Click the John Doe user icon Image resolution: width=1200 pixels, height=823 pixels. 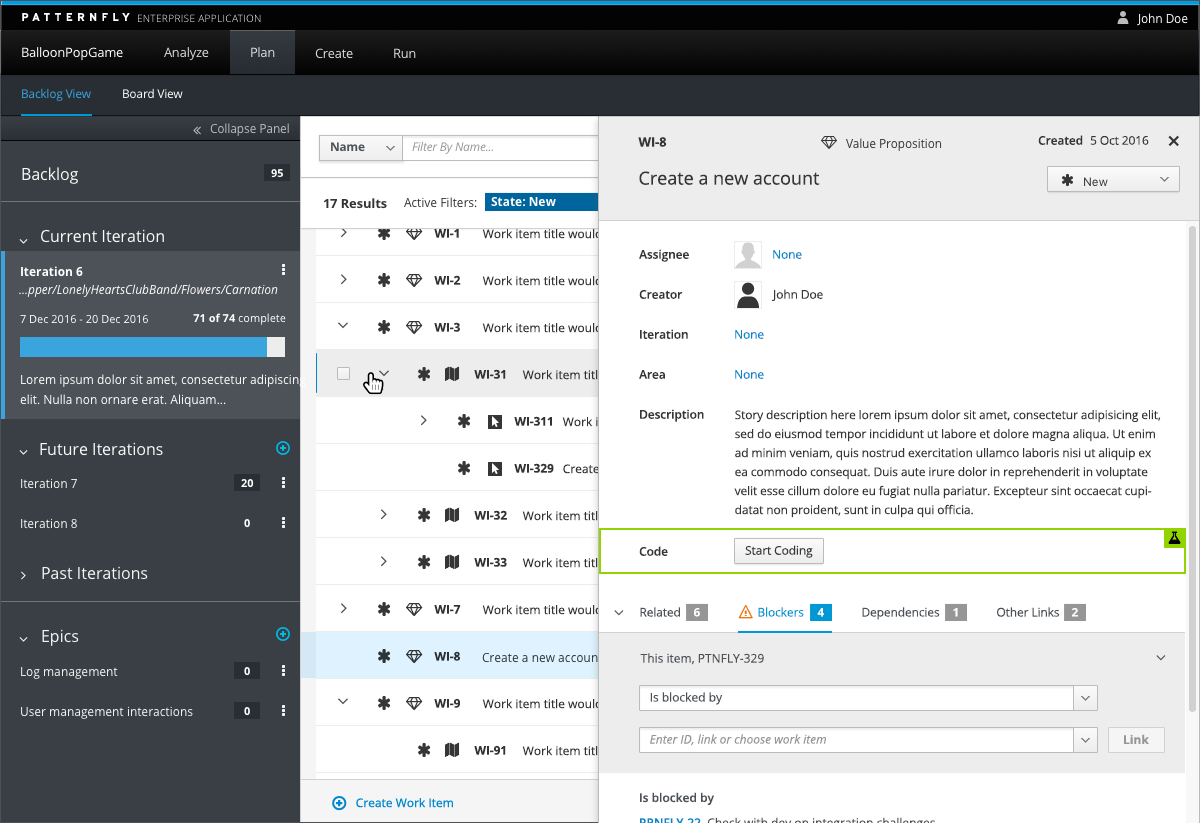(1123, 18)
